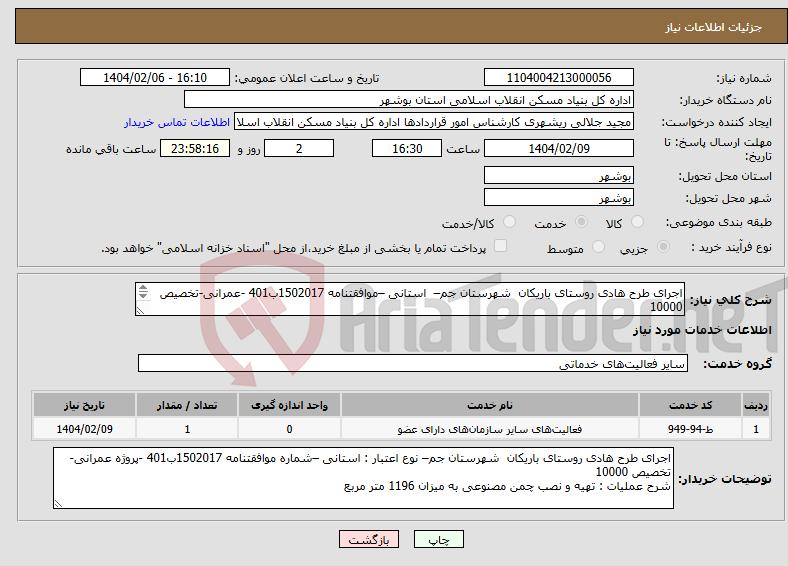Image resolution: width=788 pixels, height=566 pixels.
Task: Click the گروه خدمت field سایر فعالیت‌های خدماتی
Action: pyautogui.click(x=413, y=363)
